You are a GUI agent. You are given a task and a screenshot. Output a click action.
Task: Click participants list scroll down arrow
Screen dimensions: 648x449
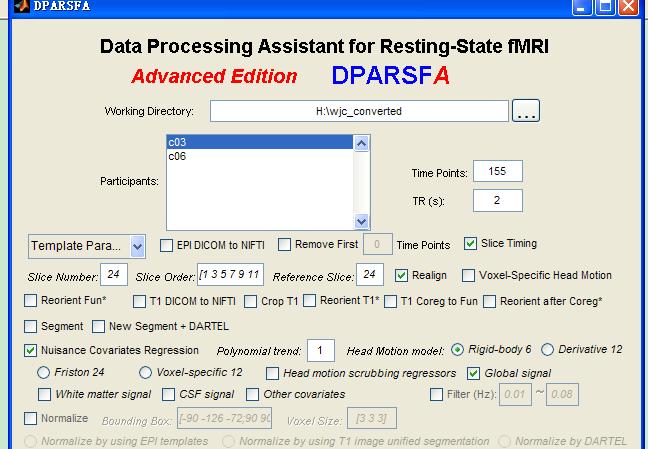362,222
